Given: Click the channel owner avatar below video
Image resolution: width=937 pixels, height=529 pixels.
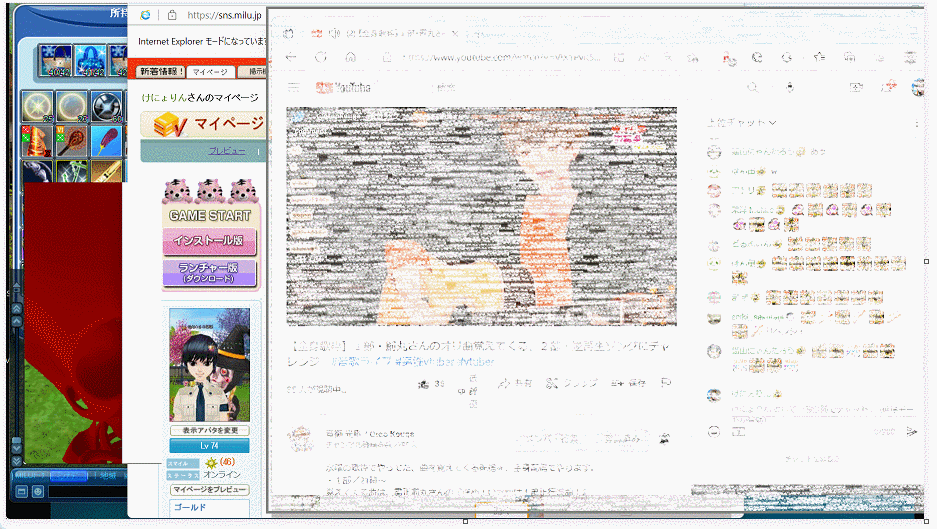Looking at the screenshot, I should [x=301, y=439].
